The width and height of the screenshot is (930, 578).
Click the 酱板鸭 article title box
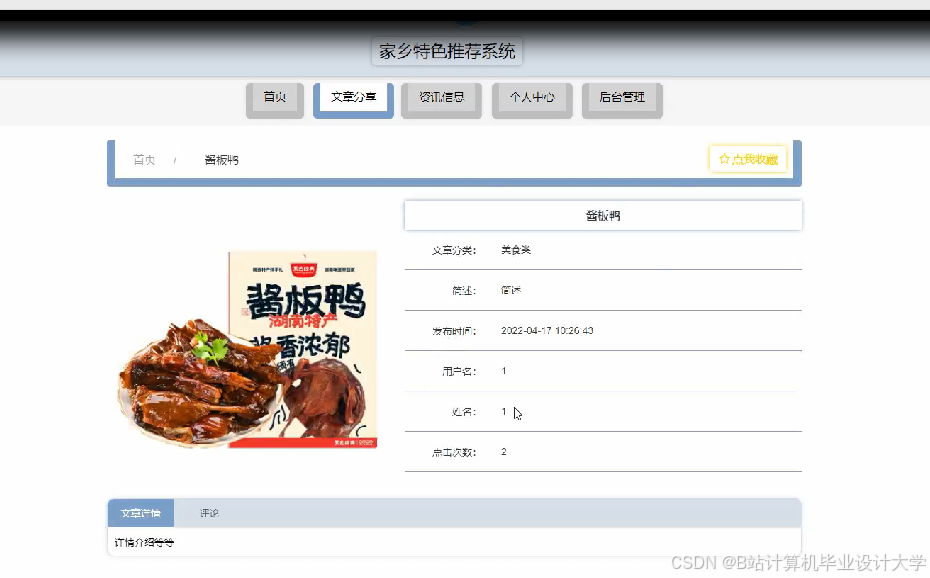click(x=603, y=215)
